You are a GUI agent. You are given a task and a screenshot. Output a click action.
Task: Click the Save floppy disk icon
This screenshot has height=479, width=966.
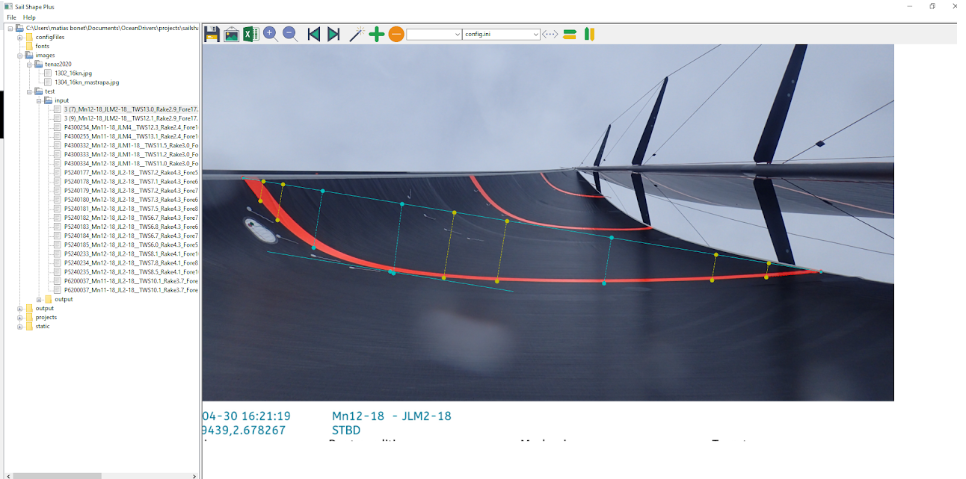tap(211, 34)
